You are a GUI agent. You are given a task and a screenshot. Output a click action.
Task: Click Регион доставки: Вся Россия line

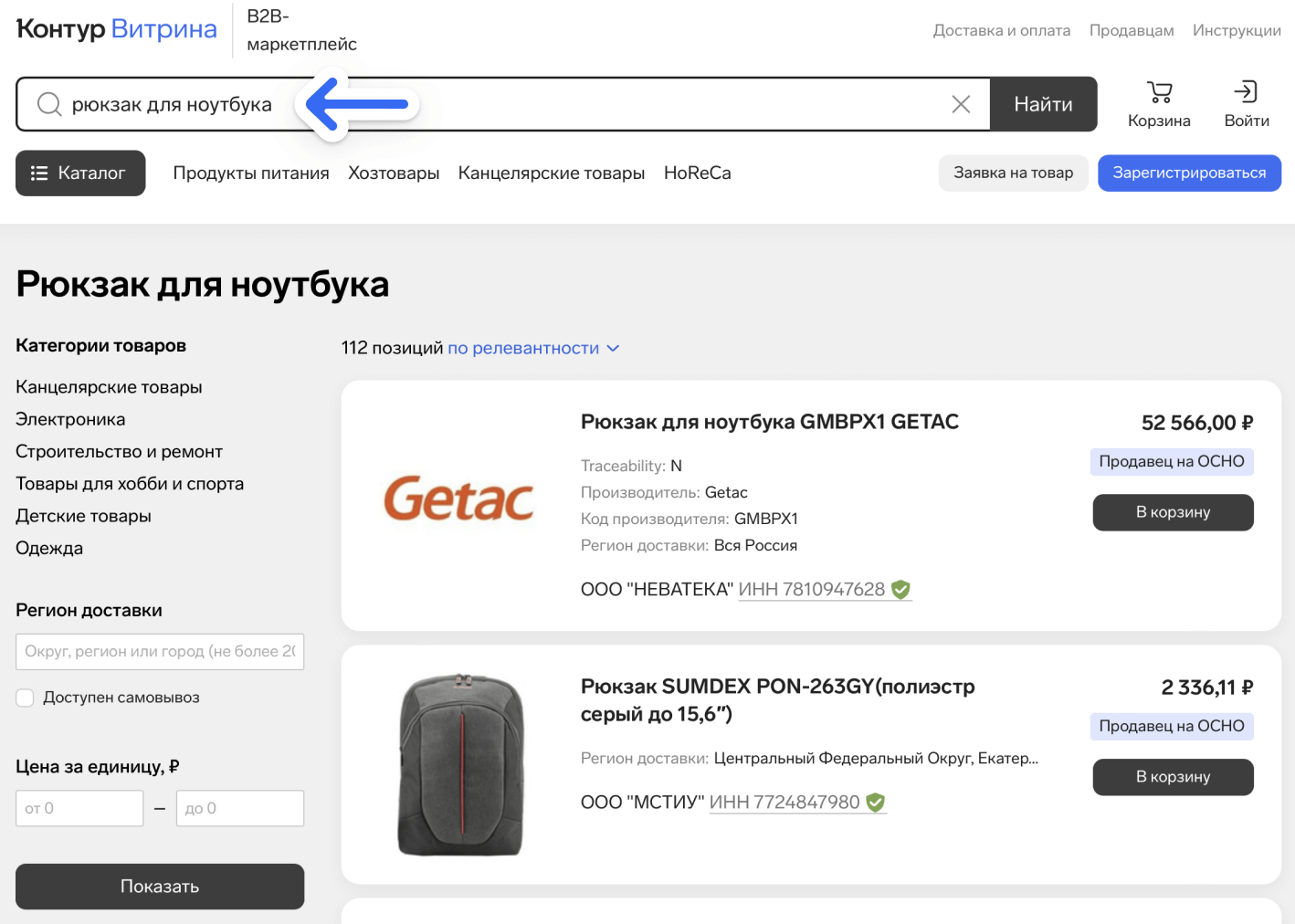click(x=689, y=545)
